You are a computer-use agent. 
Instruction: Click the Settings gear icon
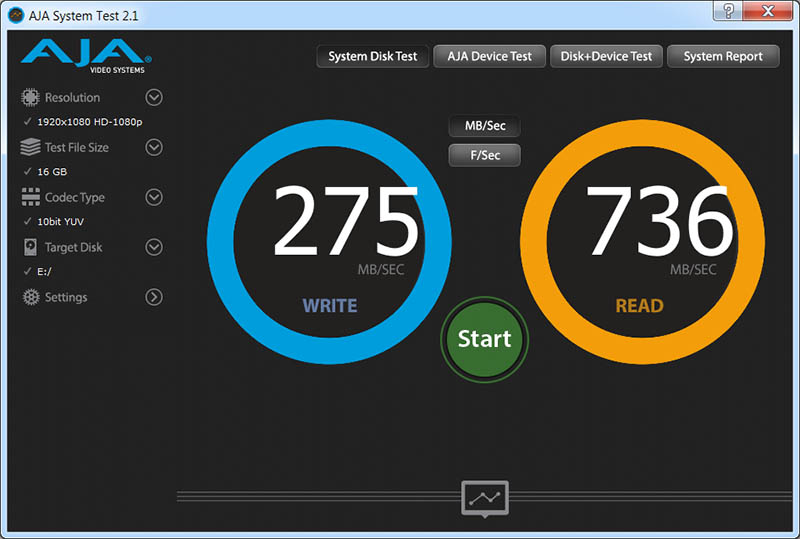(31, 297)
